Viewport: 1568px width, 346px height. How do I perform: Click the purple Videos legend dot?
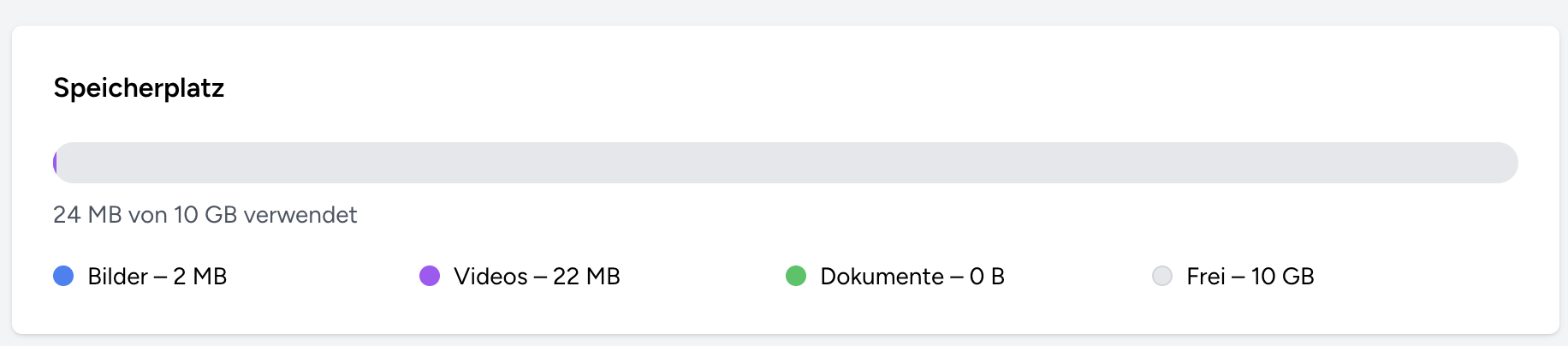point(430,276)
